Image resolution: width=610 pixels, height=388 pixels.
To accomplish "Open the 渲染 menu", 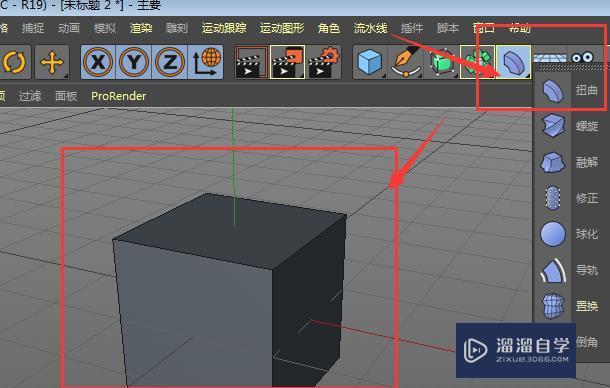I will tap(141, 28).
